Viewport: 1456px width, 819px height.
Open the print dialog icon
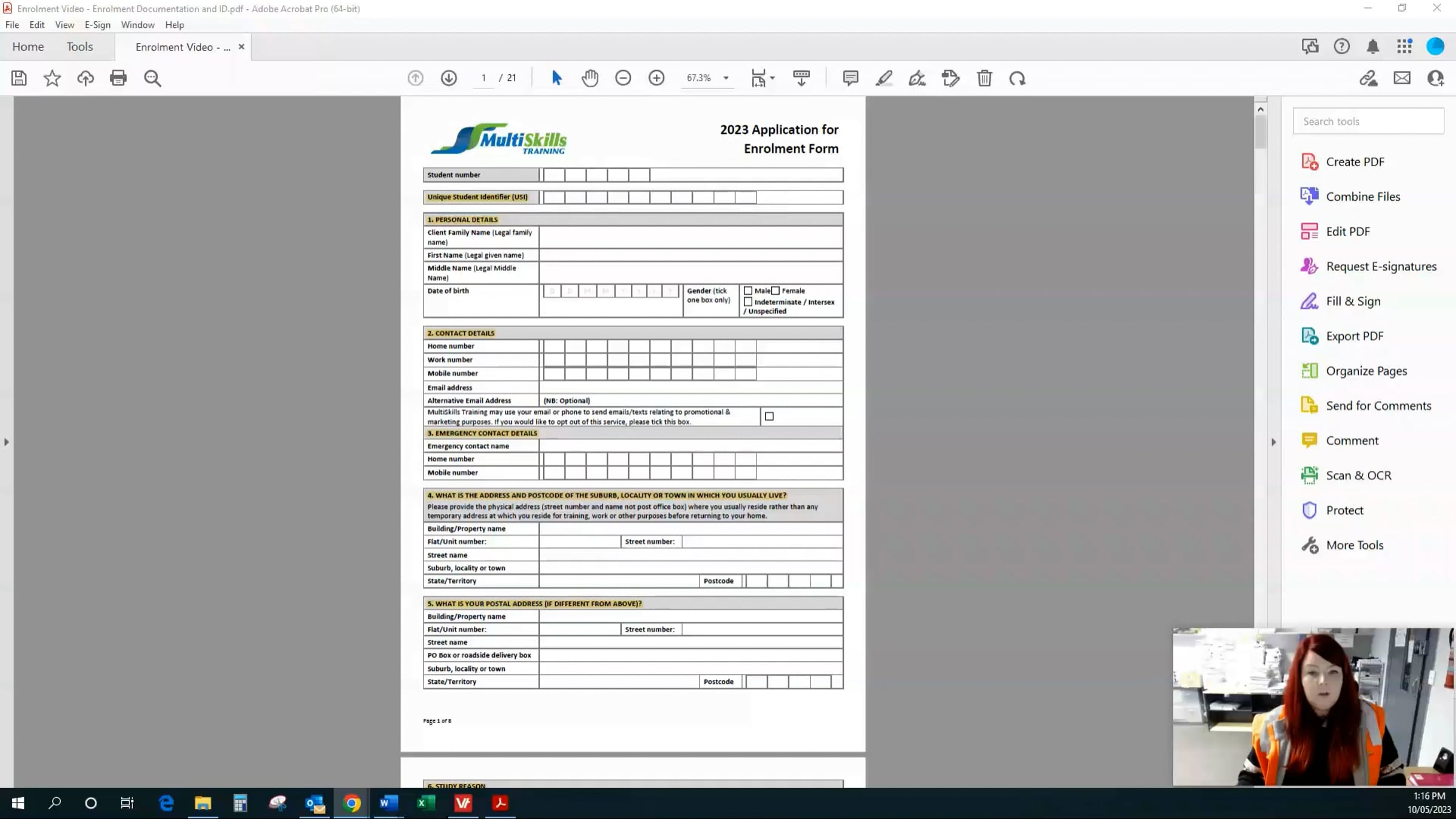(x=118, y=78)
